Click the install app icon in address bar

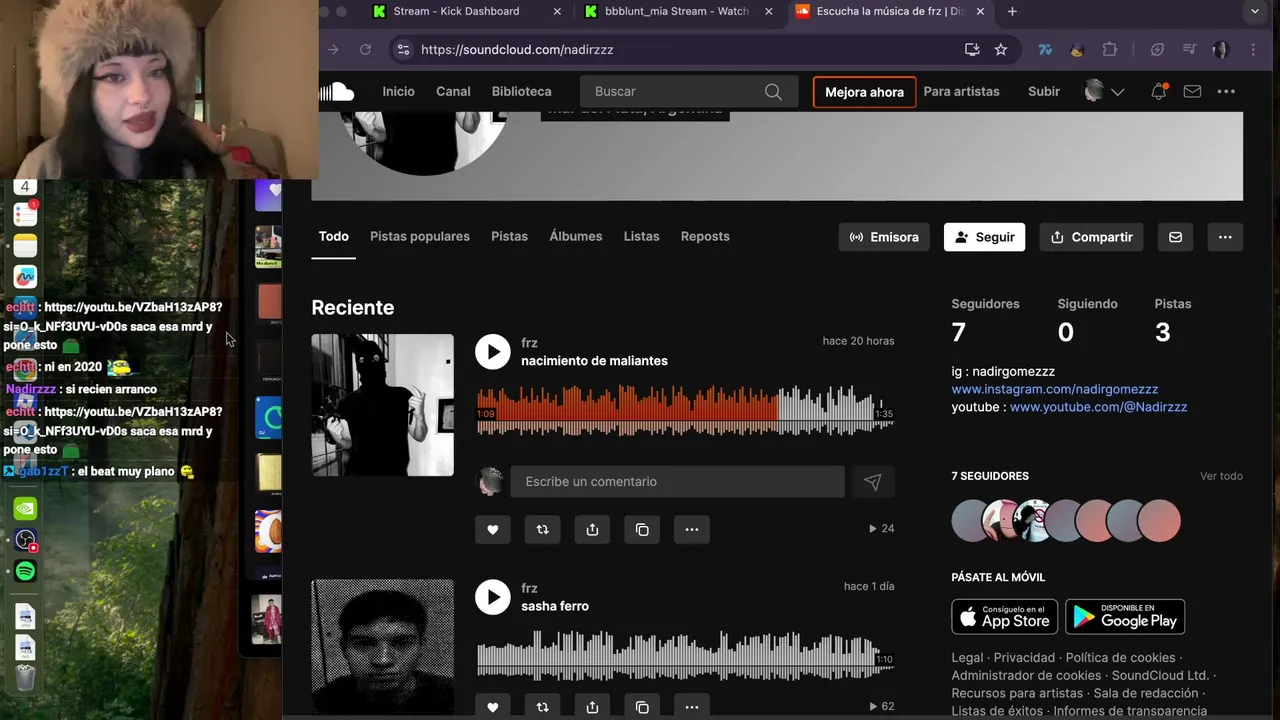click(972, 49)
